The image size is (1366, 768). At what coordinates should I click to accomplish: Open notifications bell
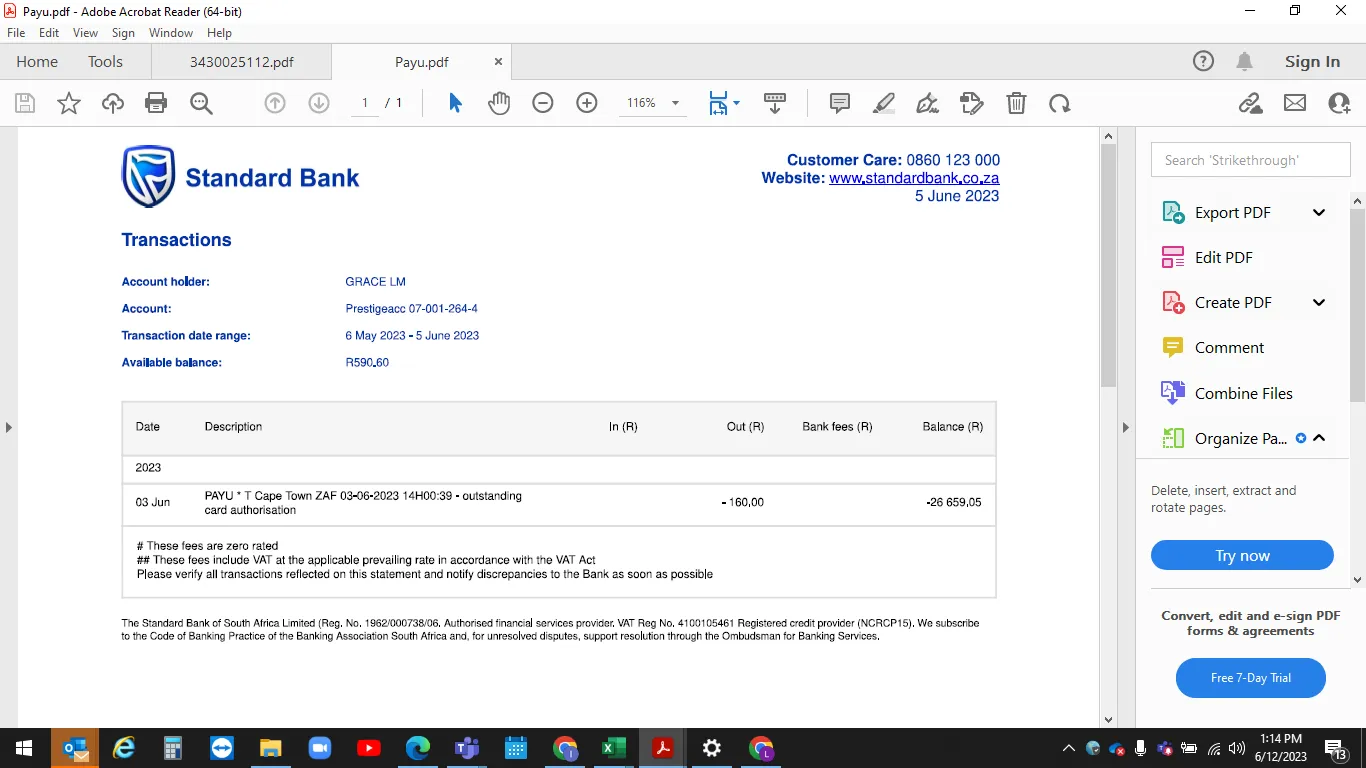1244,61
